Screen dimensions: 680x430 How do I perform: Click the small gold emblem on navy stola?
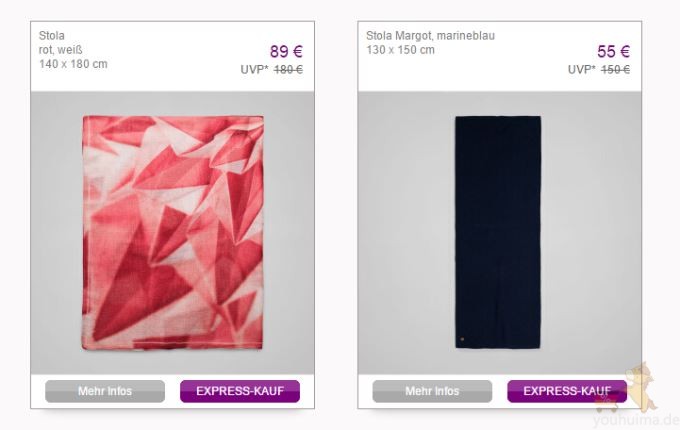[462, 337]
